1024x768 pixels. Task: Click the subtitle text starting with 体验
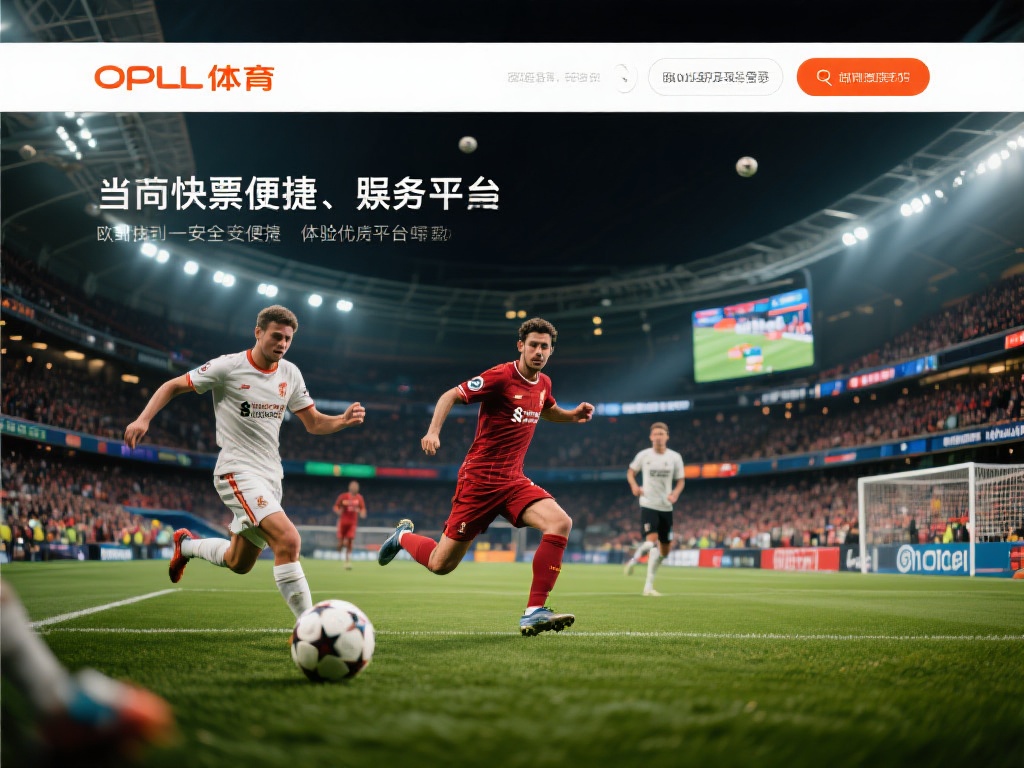tap(376, 233)
